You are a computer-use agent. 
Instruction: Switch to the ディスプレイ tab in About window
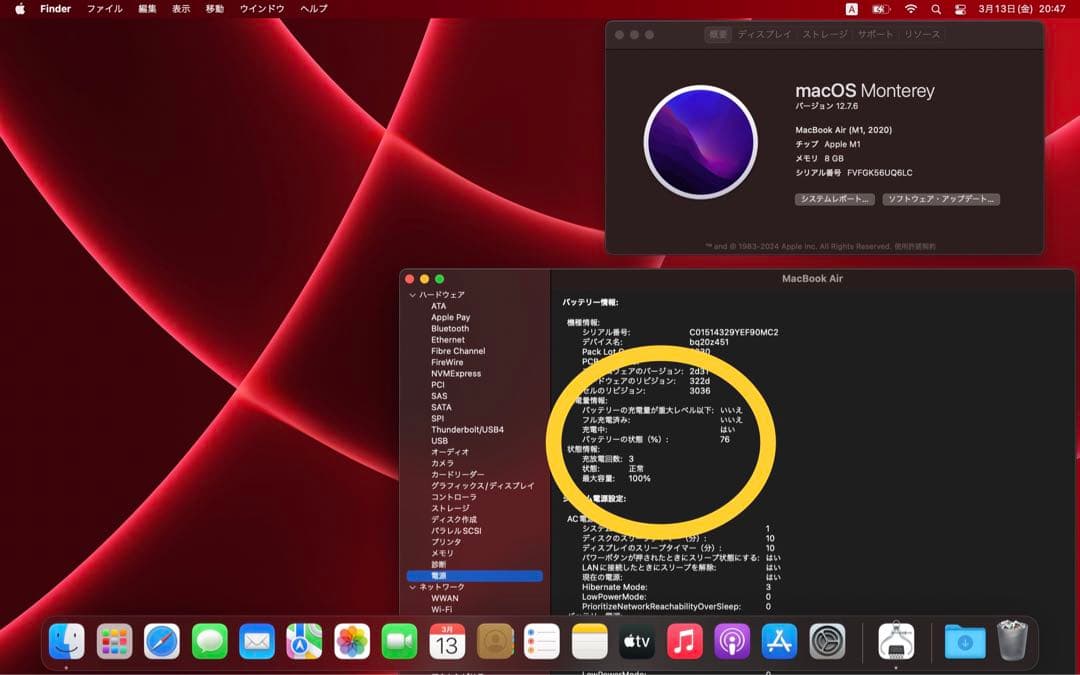click(765, 34)
